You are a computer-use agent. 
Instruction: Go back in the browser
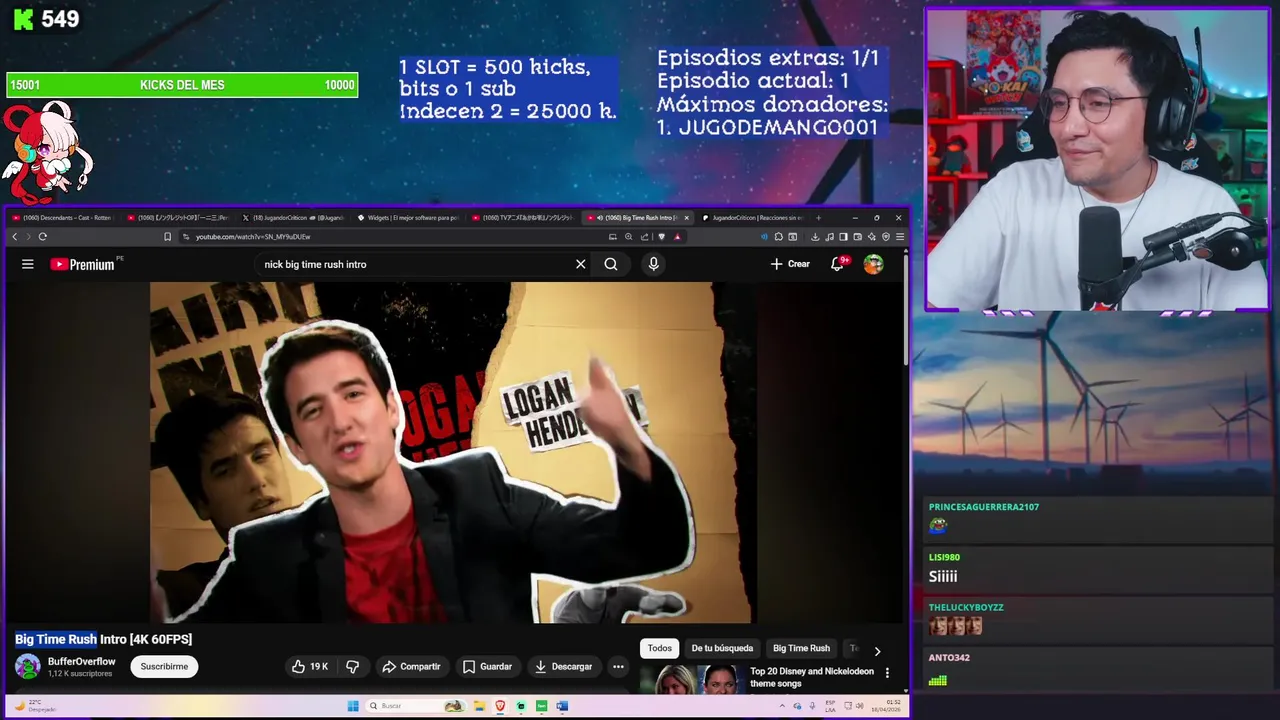coord(14,237)
